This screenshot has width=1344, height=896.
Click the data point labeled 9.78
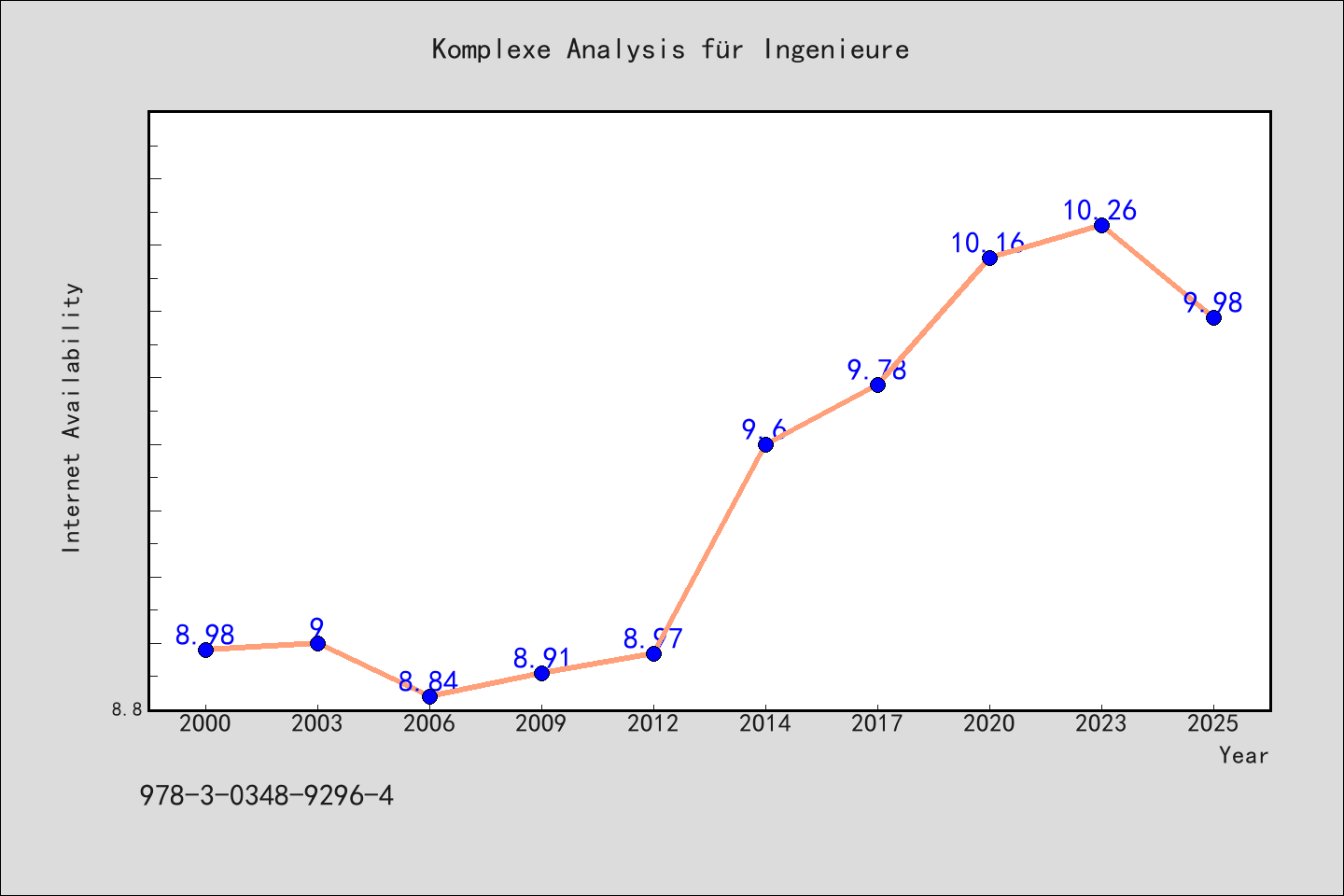[x=877, y=385]
